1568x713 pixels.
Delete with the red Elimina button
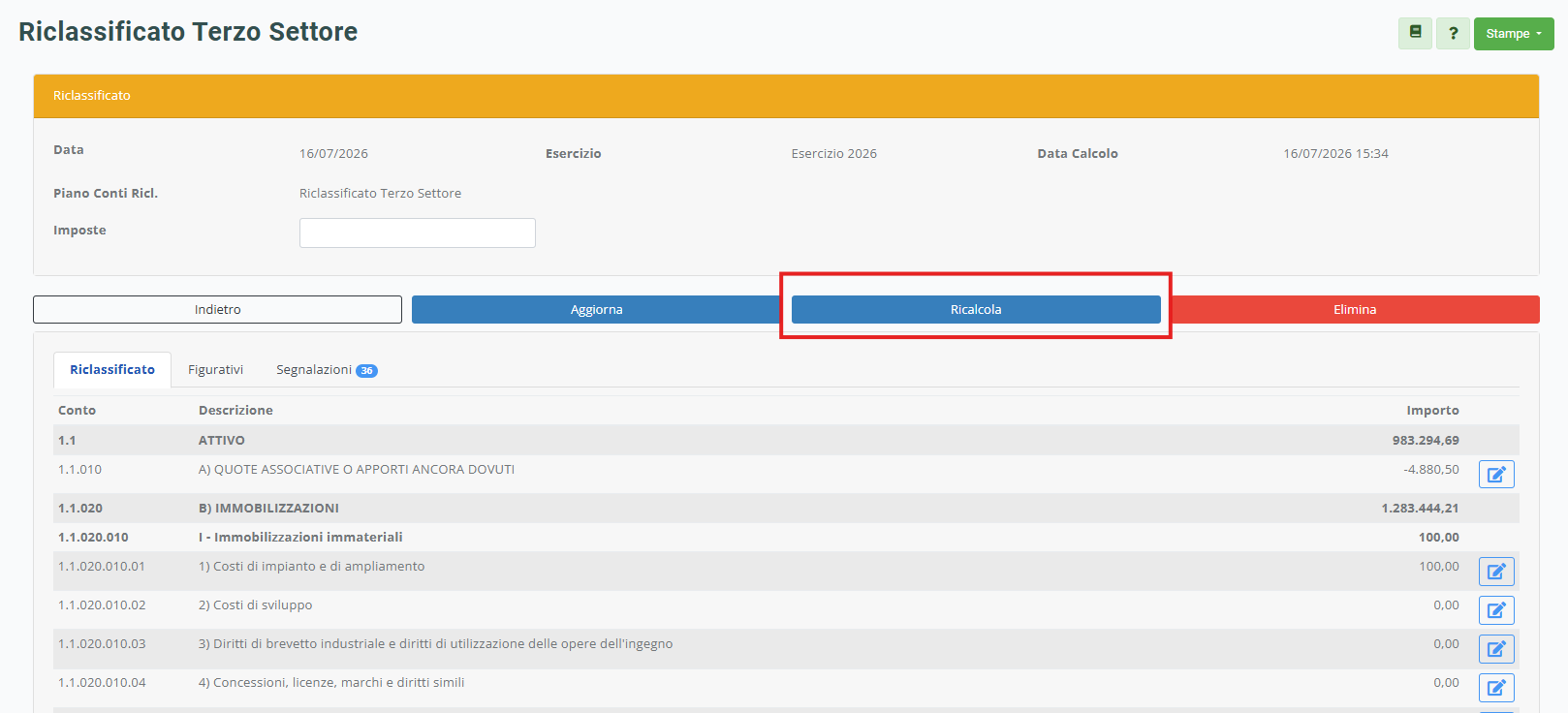coord(1355,309)
